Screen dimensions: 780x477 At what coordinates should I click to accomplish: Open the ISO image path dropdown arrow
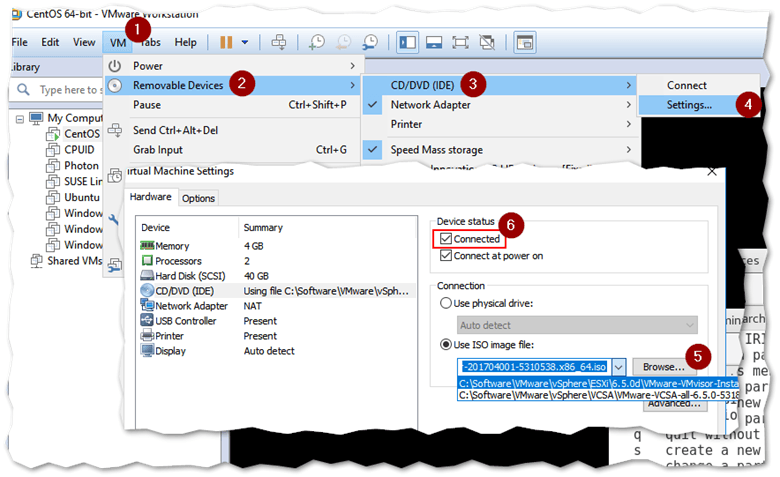tap(618, 367)
